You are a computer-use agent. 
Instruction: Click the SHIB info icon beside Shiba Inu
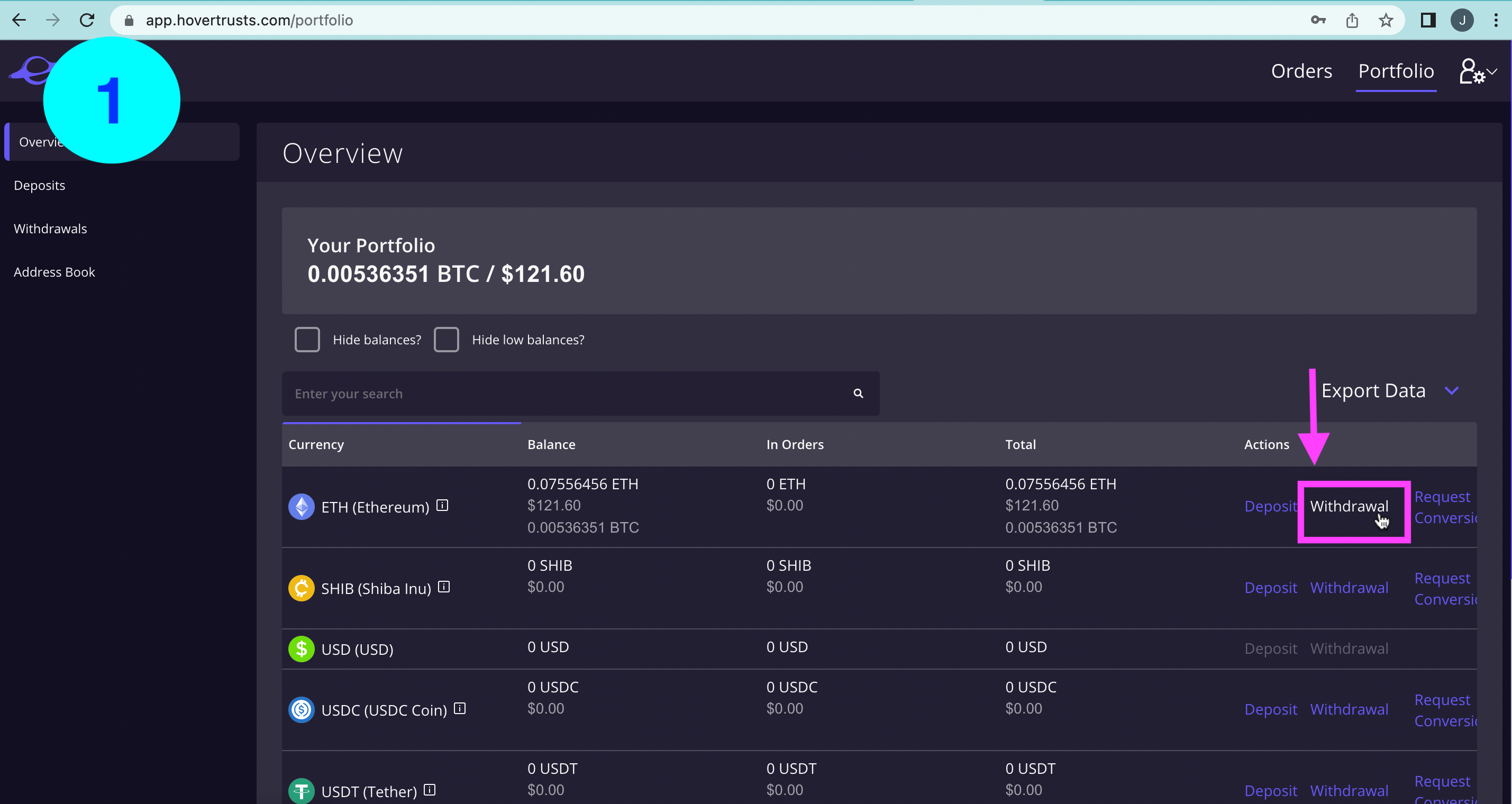[444, 587]
